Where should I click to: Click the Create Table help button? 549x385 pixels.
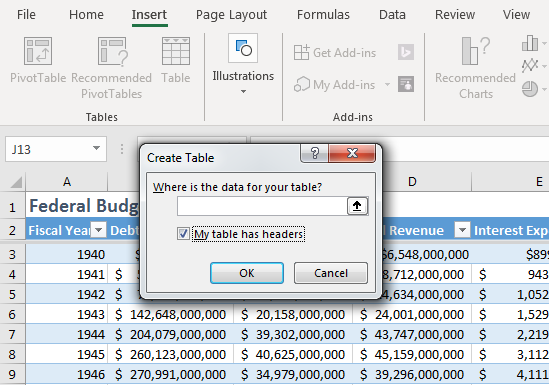click(314, 153)
